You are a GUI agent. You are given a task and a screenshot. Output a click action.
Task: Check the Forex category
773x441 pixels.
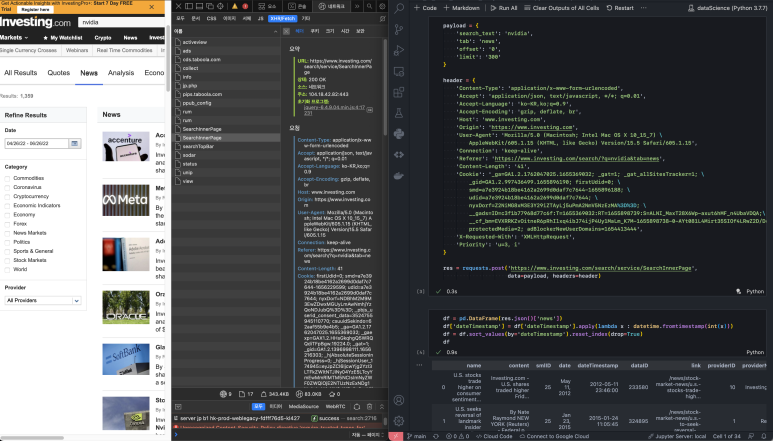coord(7,224)
